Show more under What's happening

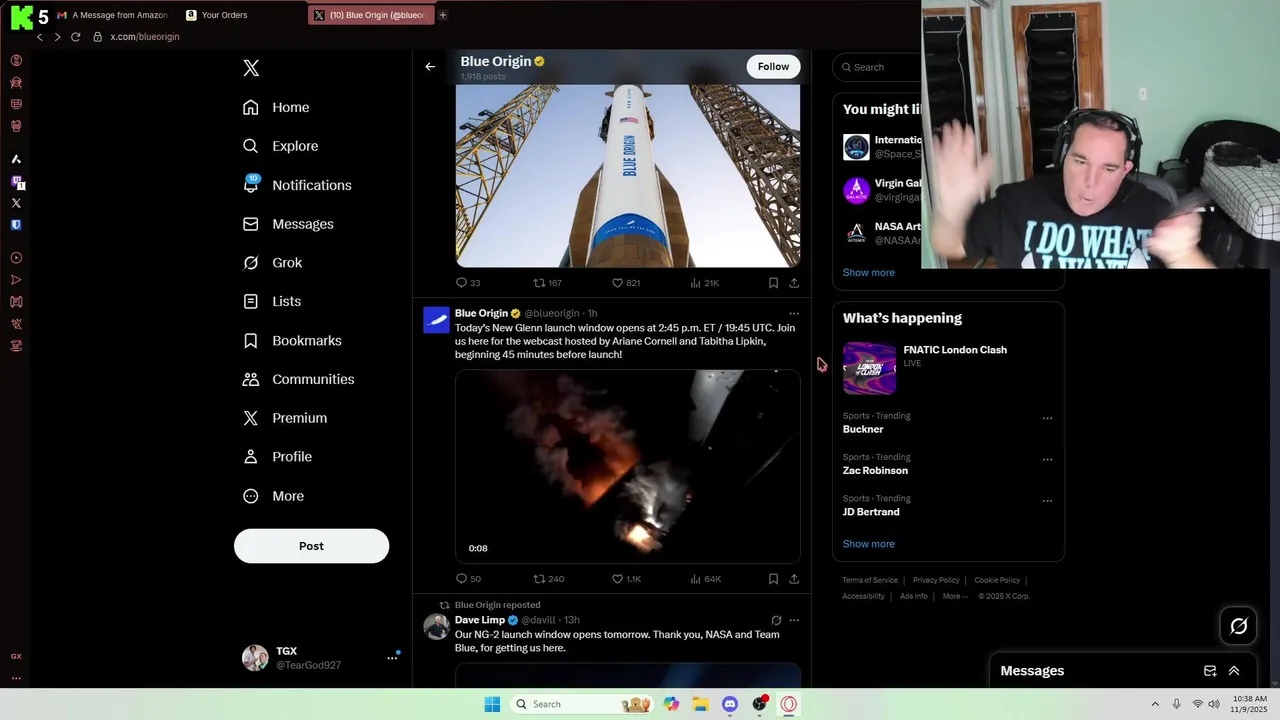pyautogui.click(x=868, y=544)
